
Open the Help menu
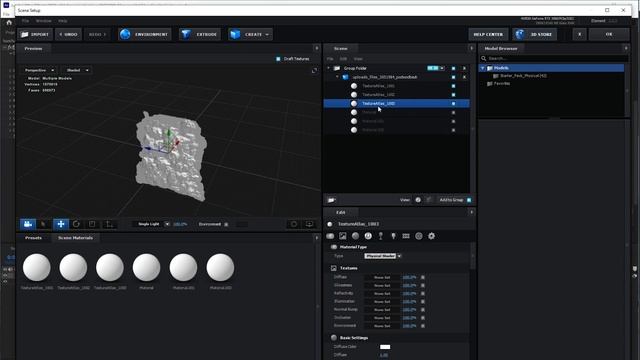(62, 21)
